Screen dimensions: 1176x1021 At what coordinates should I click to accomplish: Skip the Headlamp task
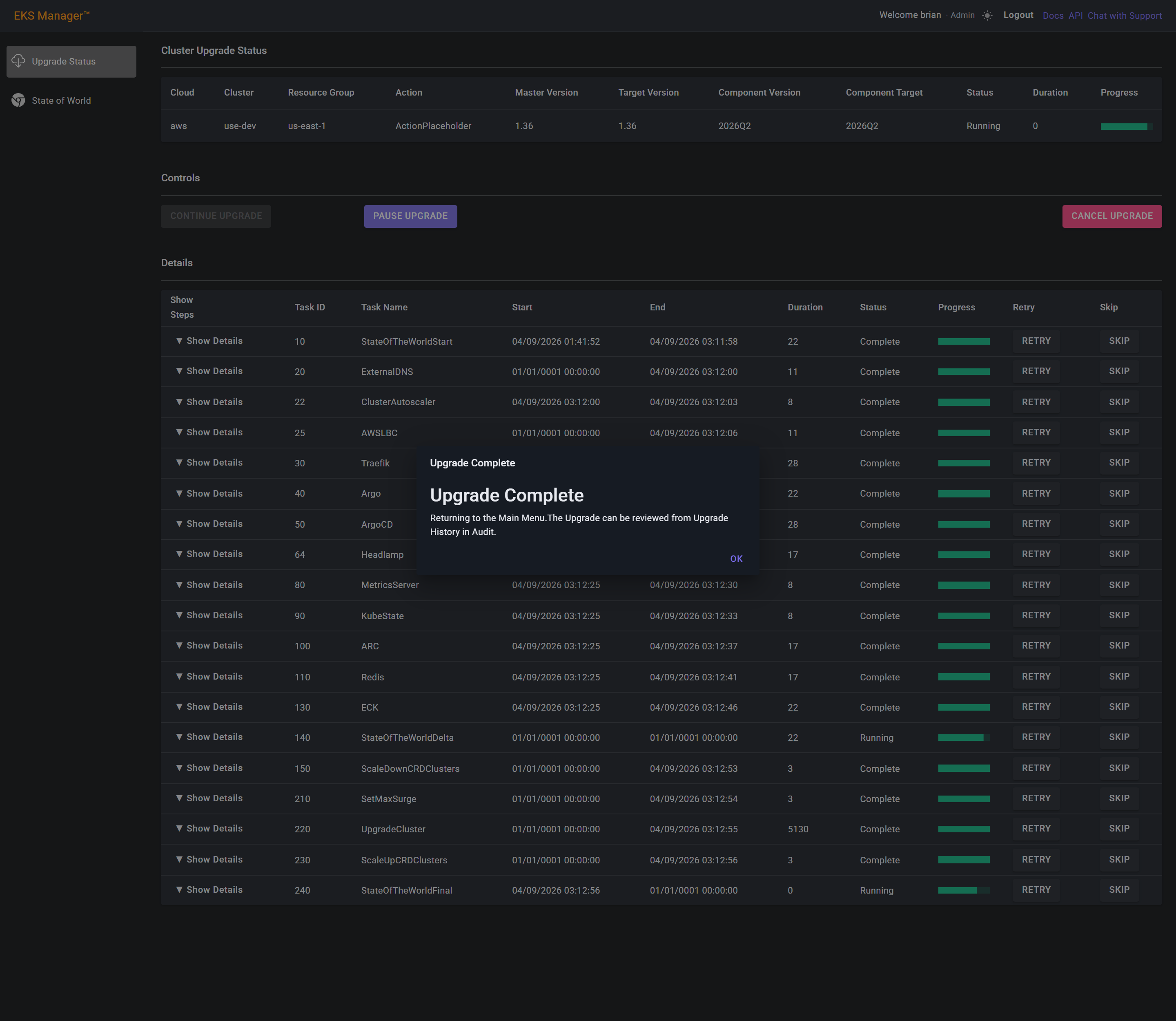1119,554
